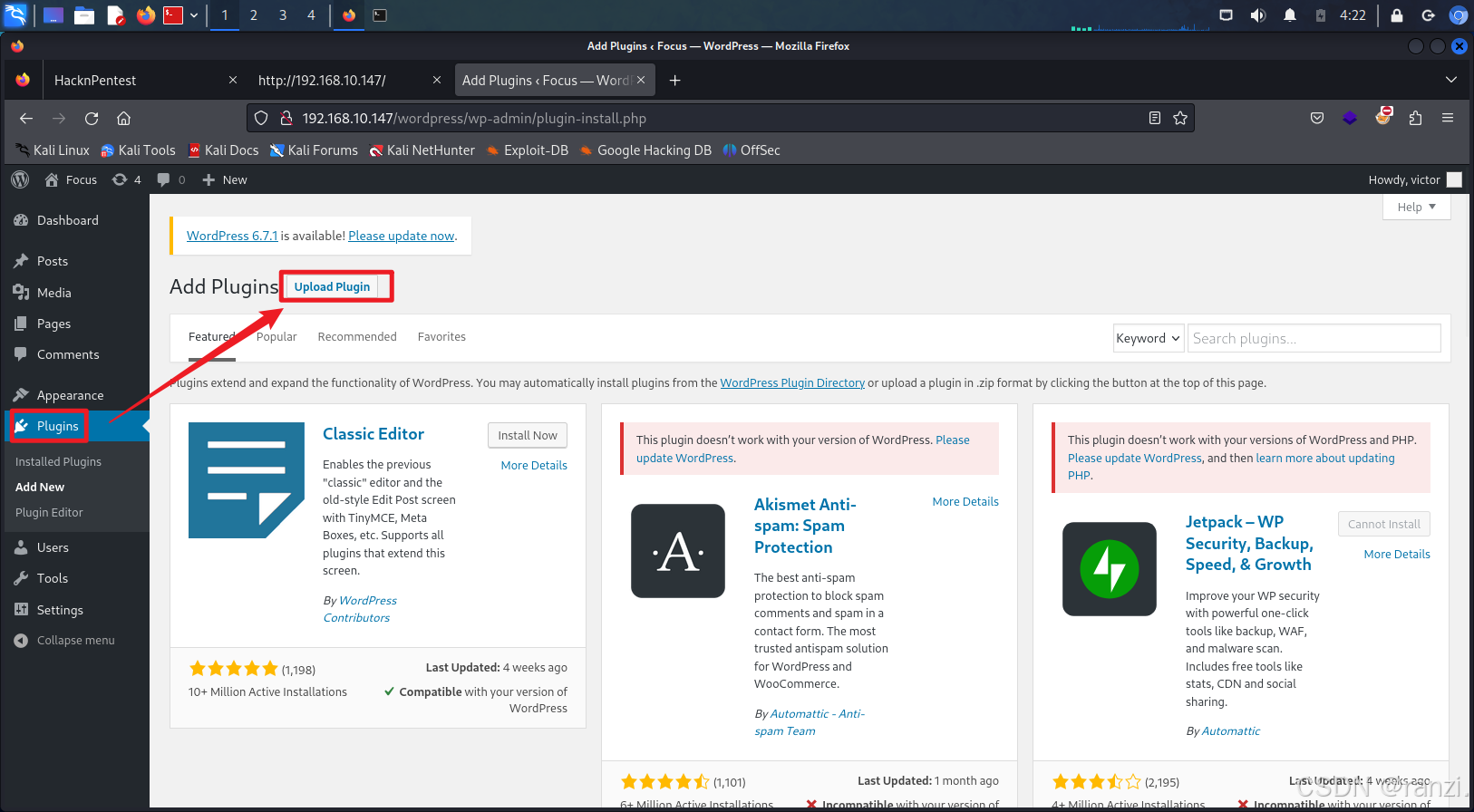
Task: Open the Users menu
Action: [53, 547]
